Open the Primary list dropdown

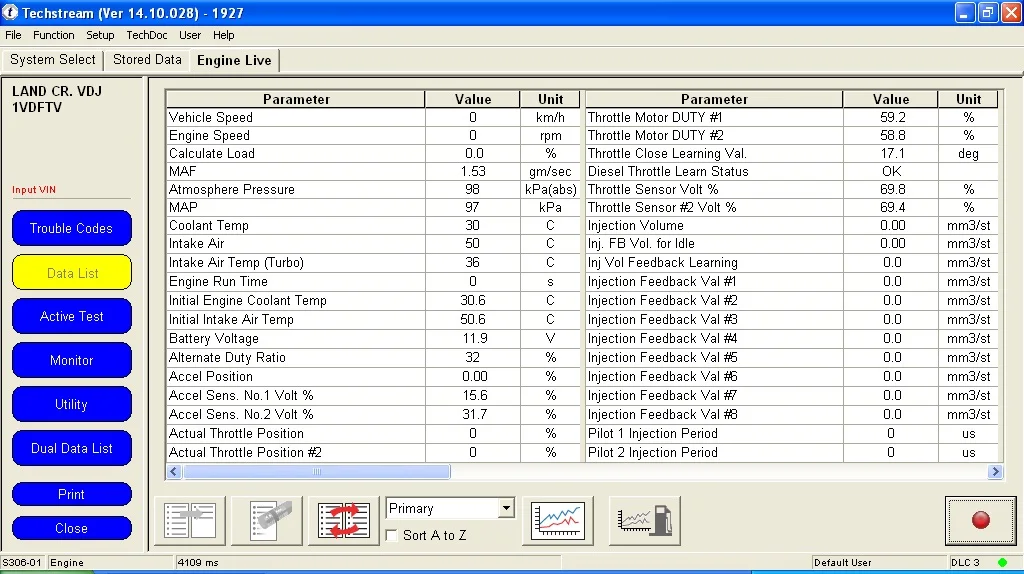coord(506,508)
